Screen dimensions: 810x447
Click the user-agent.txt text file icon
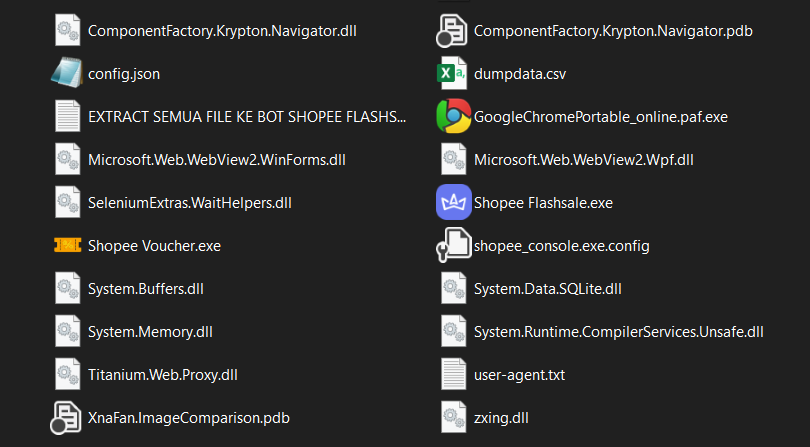click(454, 374)
